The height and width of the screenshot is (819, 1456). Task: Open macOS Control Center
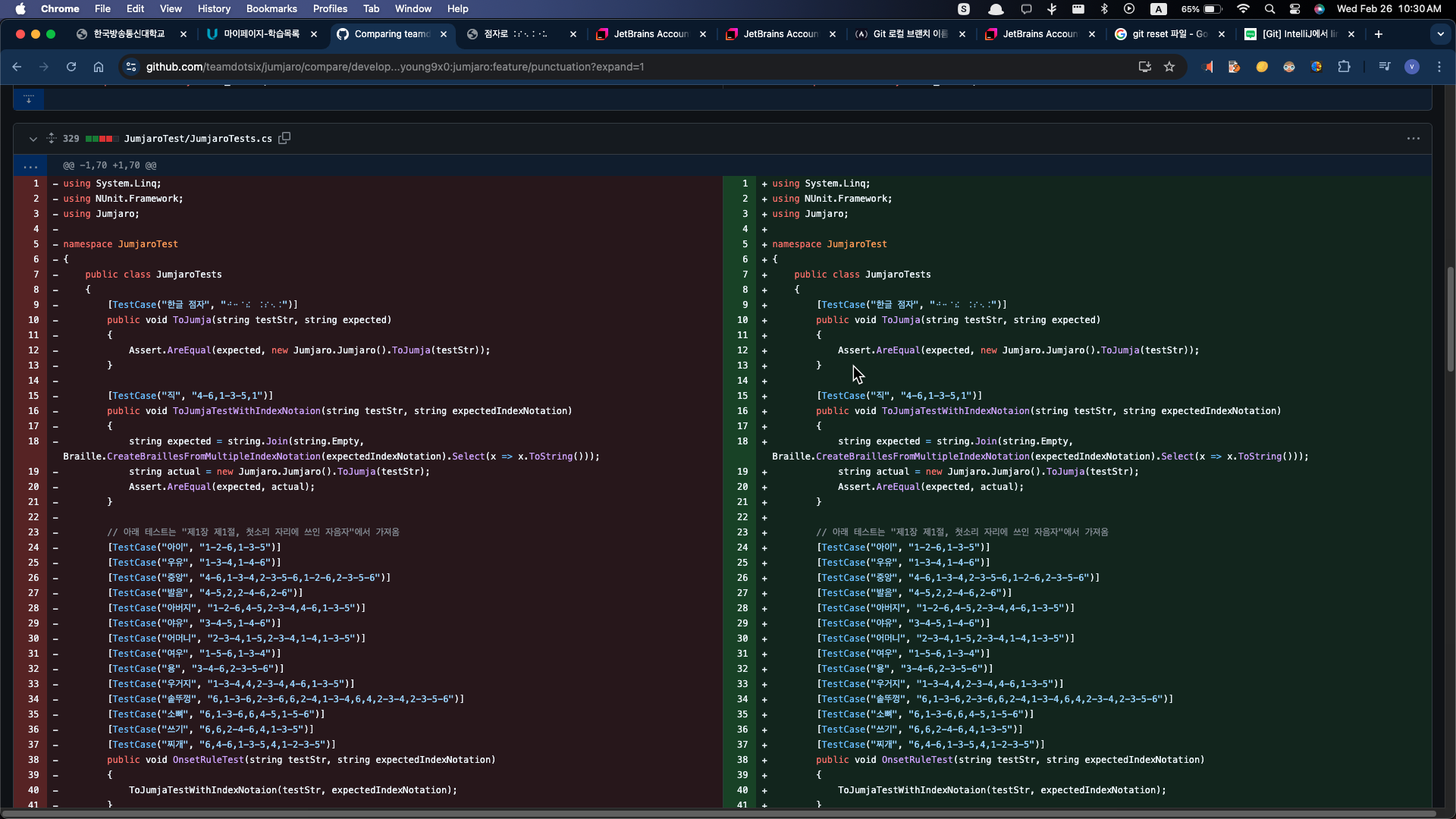click(1294, 8)
